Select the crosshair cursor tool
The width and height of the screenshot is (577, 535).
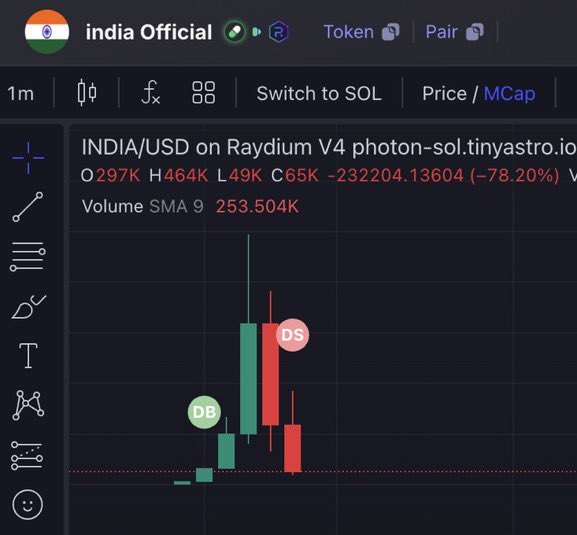[x=28, y=158]
